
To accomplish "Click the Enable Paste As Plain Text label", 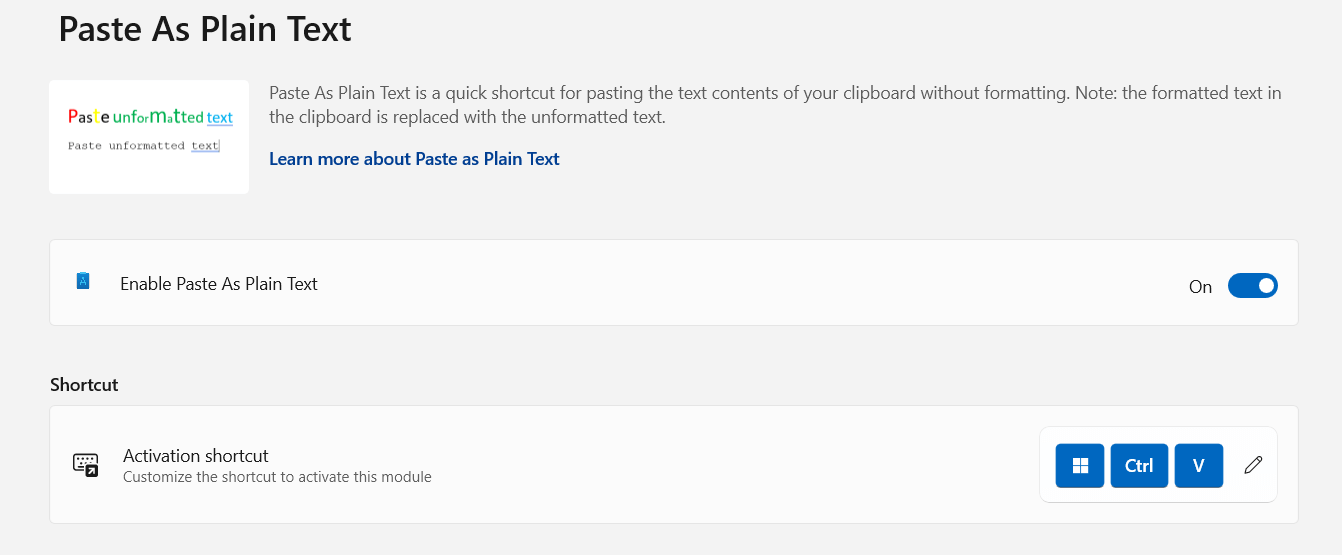I will click(219, 284).
